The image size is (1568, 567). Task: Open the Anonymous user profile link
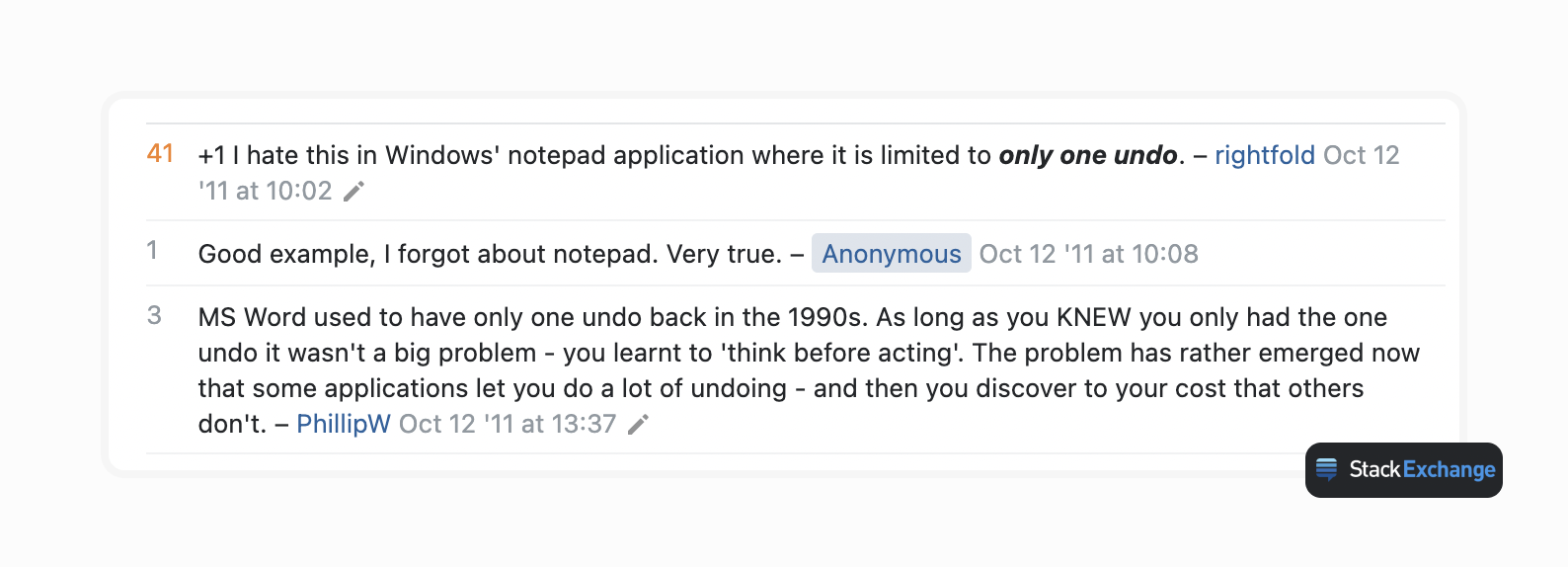891,254
